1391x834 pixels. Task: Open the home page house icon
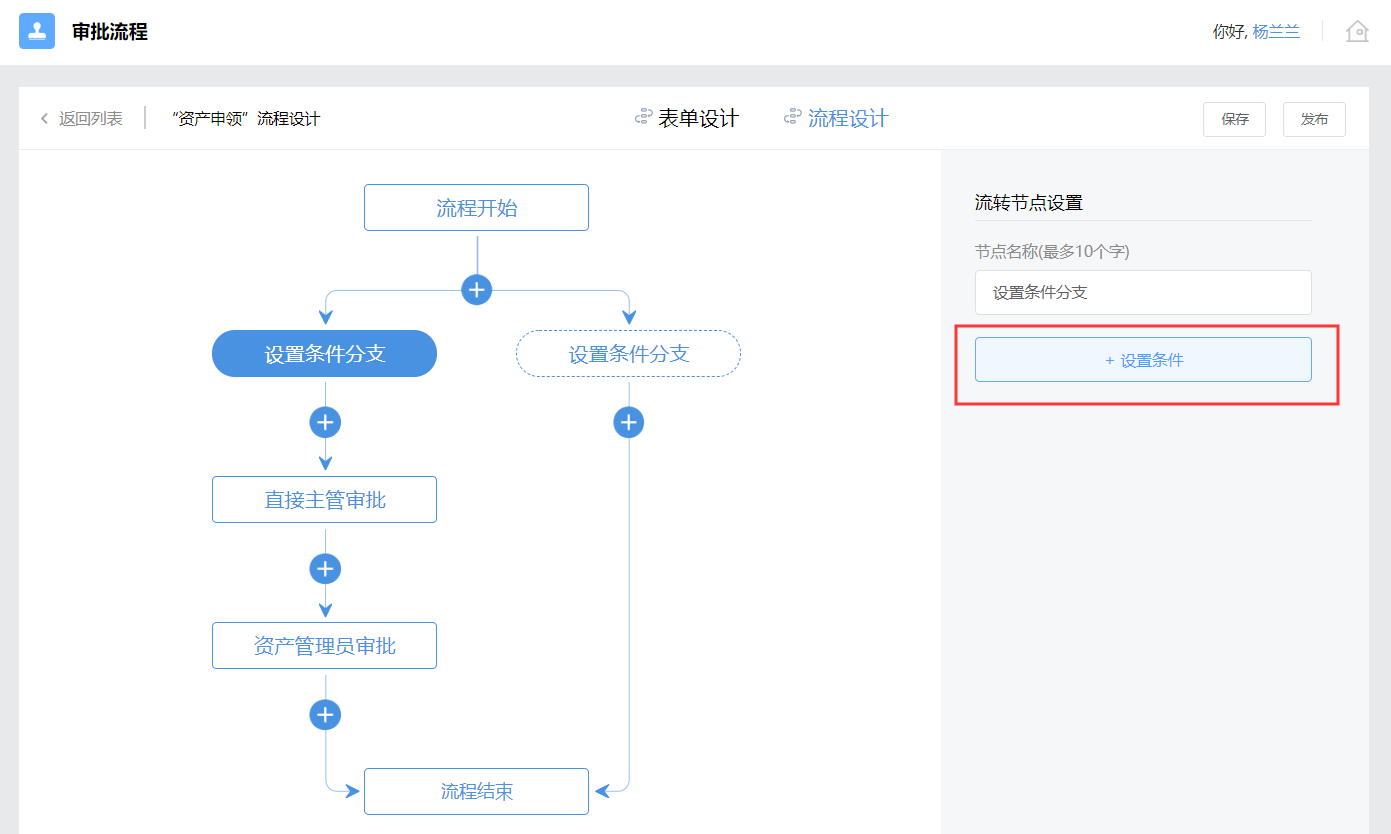tap(1357, 31)
